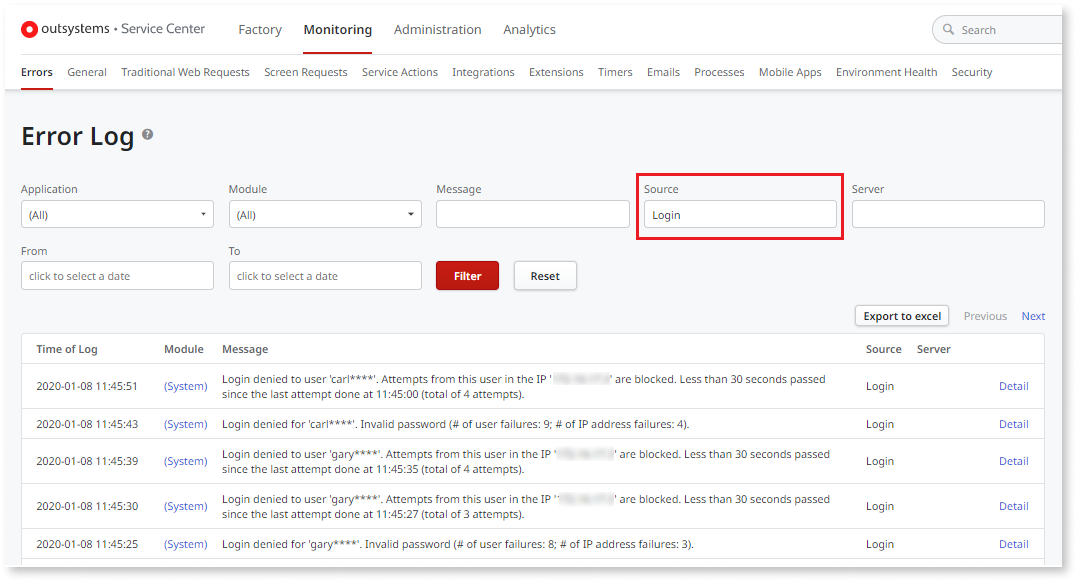Open Detail for the 11:45:25 error
This screenshot has width=1077, height=582.
pos(1013,544)
